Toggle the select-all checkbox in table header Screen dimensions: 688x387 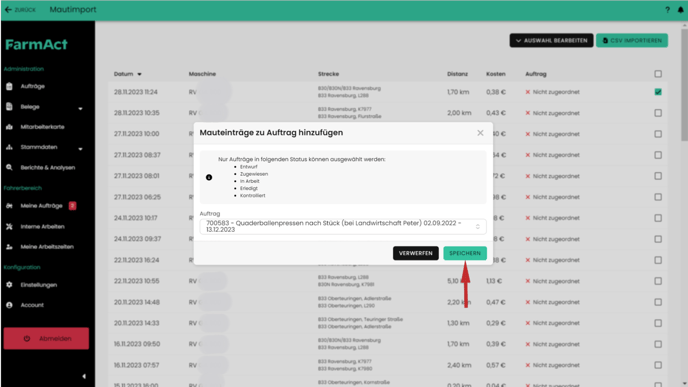[658, 74]
